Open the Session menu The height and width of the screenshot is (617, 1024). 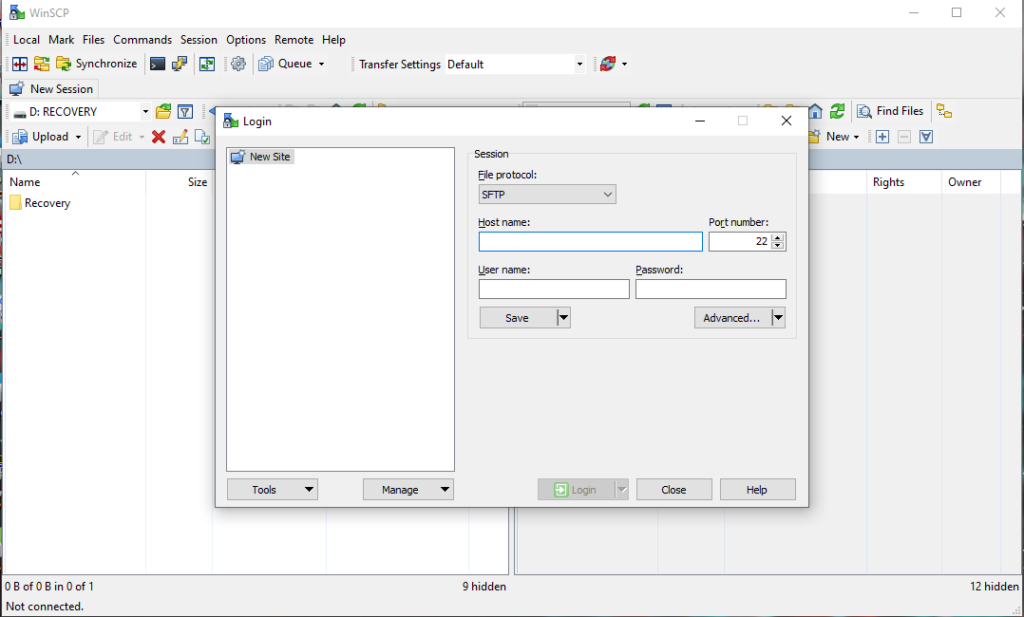[199, 40]
